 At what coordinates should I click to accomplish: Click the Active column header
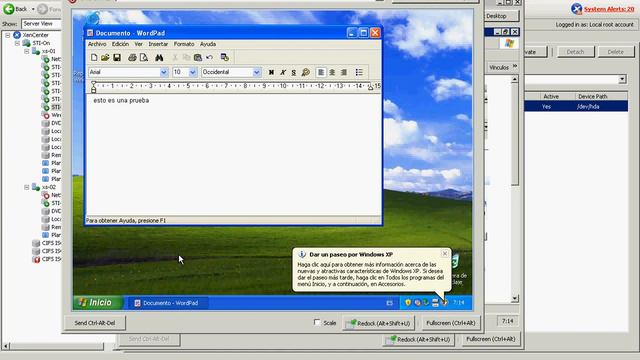(551, 96)
